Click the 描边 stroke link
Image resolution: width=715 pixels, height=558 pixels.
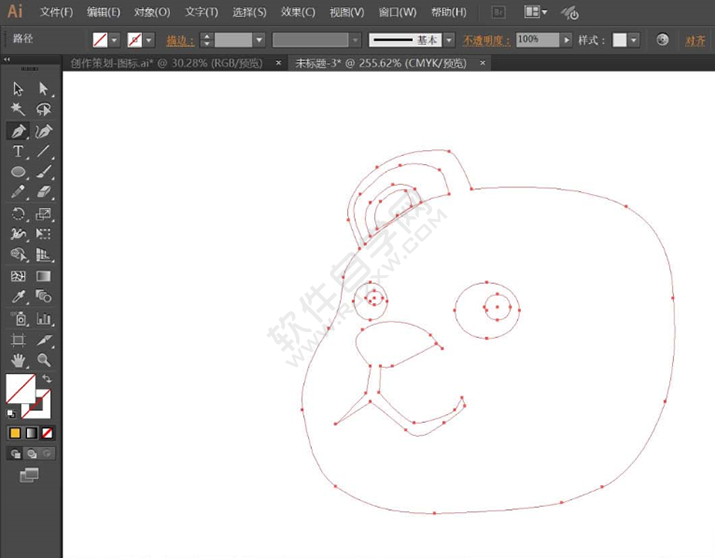178,40
